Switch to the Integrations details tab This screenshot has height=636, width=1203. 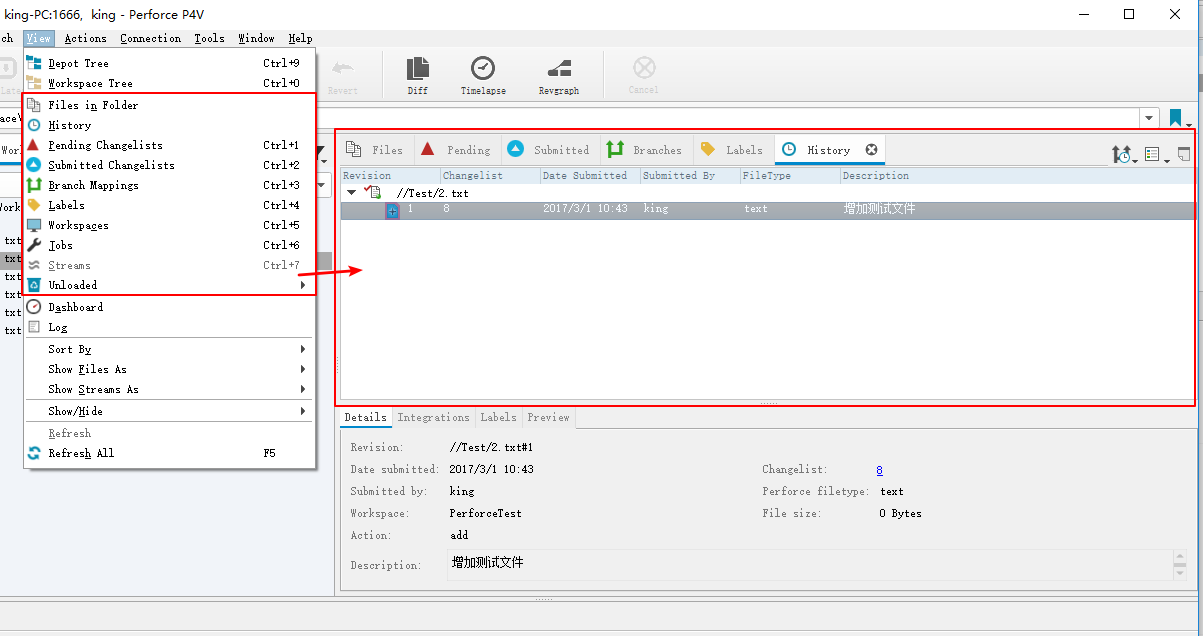pyautogui.click(x=433, y=418)
